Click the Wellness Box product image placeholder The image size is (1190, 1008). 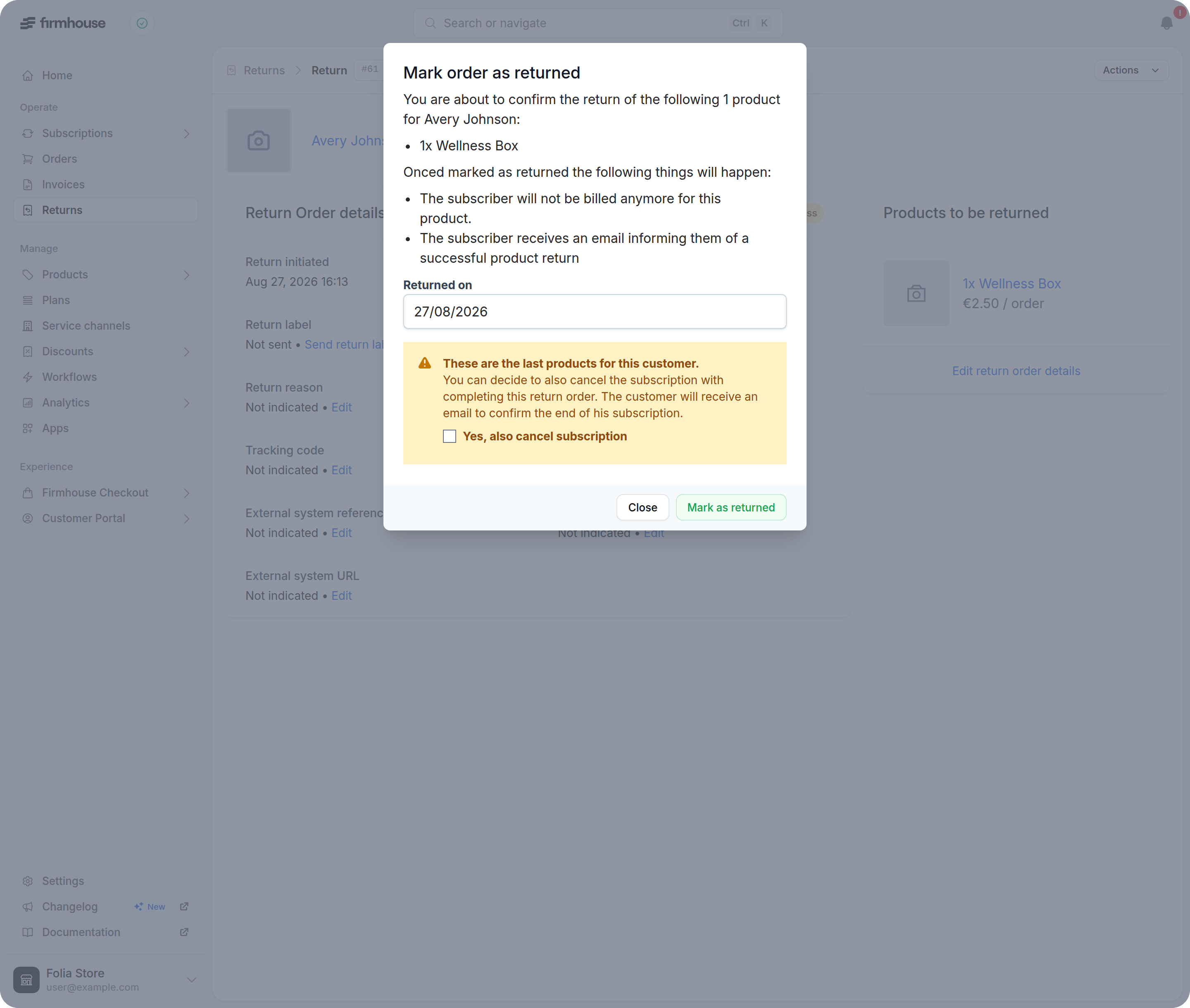pos(916,293)
